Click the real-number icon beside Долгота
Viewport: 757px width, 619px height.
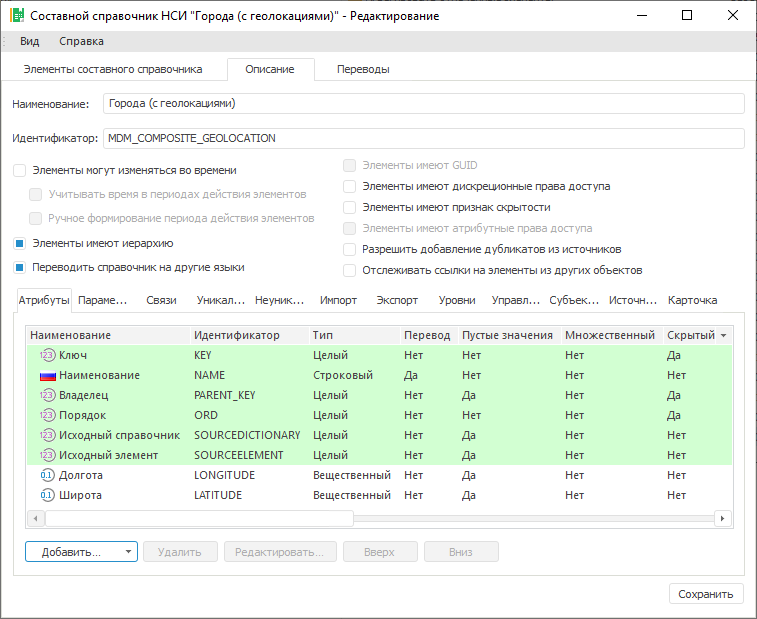pos(47,475)
